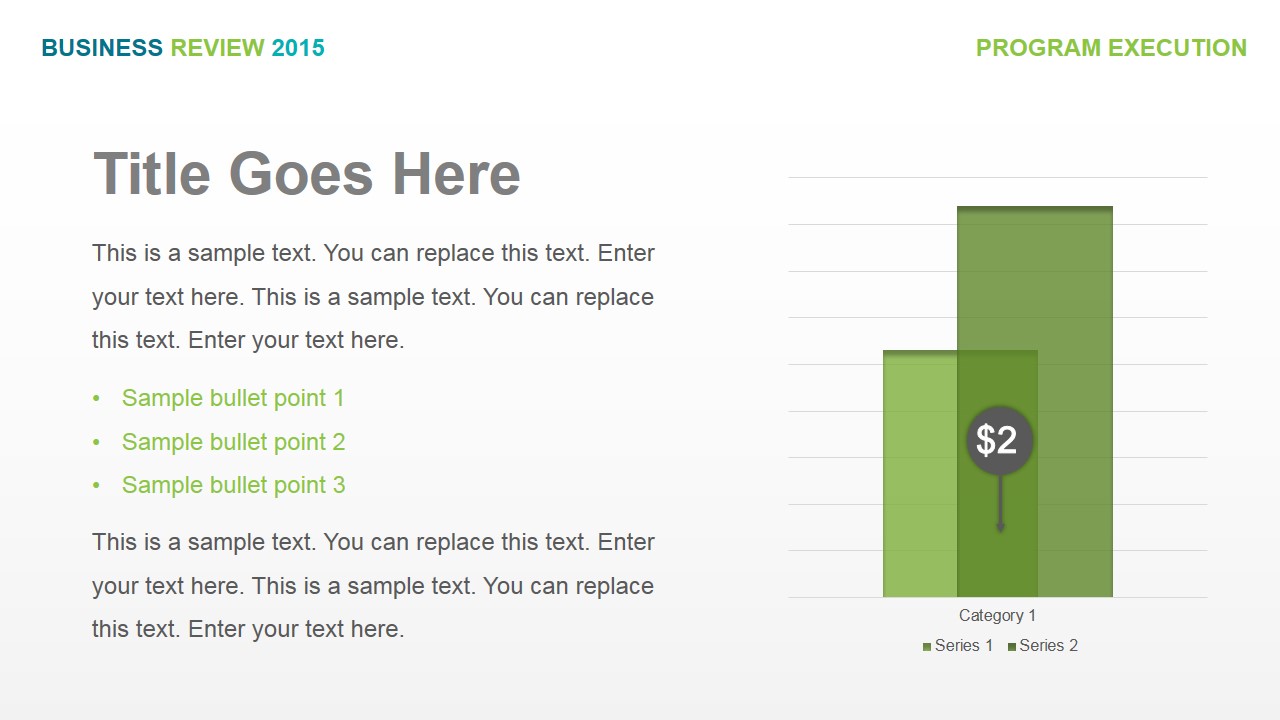1280x720 pixels.
Task: Select Sample bullet point 1
Action: tap(233, 399)
